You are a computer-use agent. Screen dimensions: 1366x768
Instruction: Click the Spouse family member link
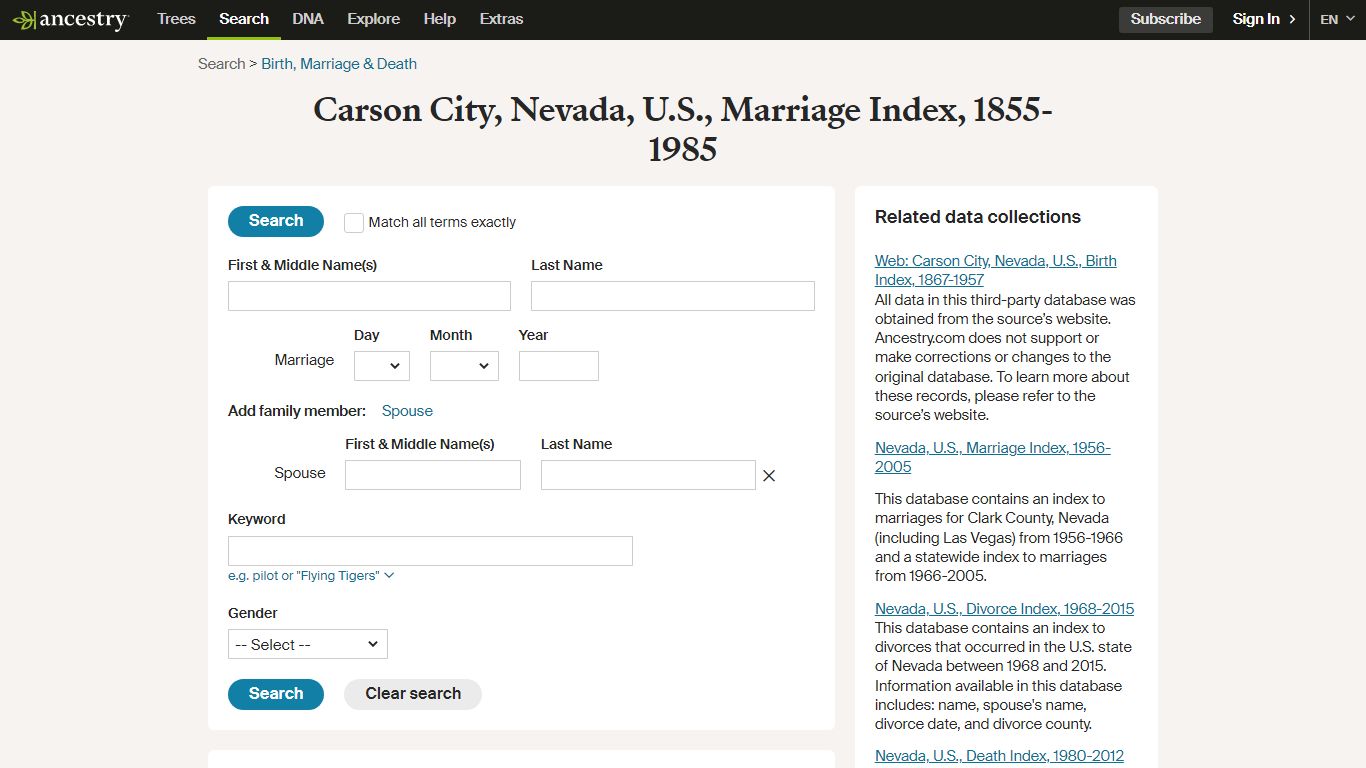tap(407, 411)
